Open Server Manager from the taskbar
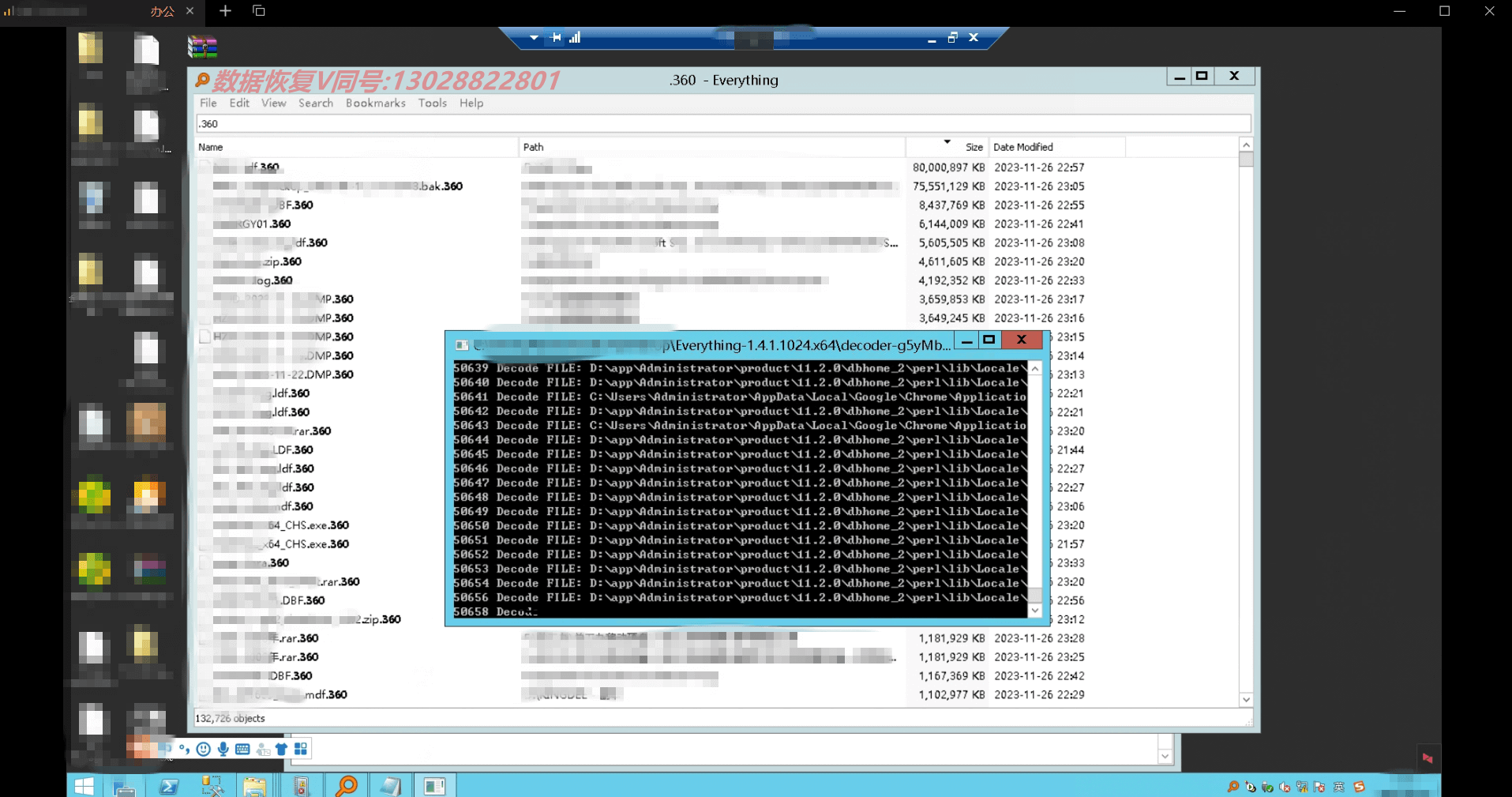The width and height of the screenshot is (1512, 797). [x=124, y=786]
